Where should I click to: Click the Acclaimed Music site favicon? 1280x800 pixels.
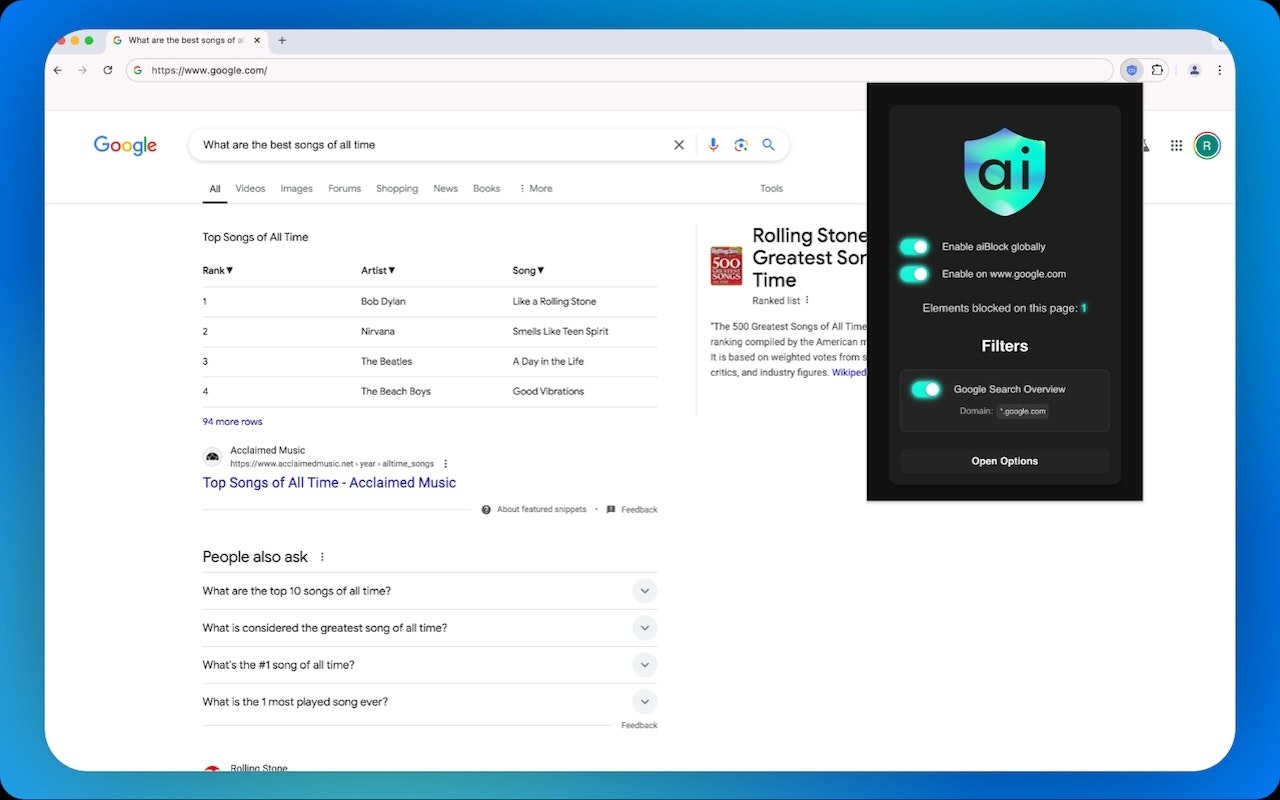pos(213,457)
